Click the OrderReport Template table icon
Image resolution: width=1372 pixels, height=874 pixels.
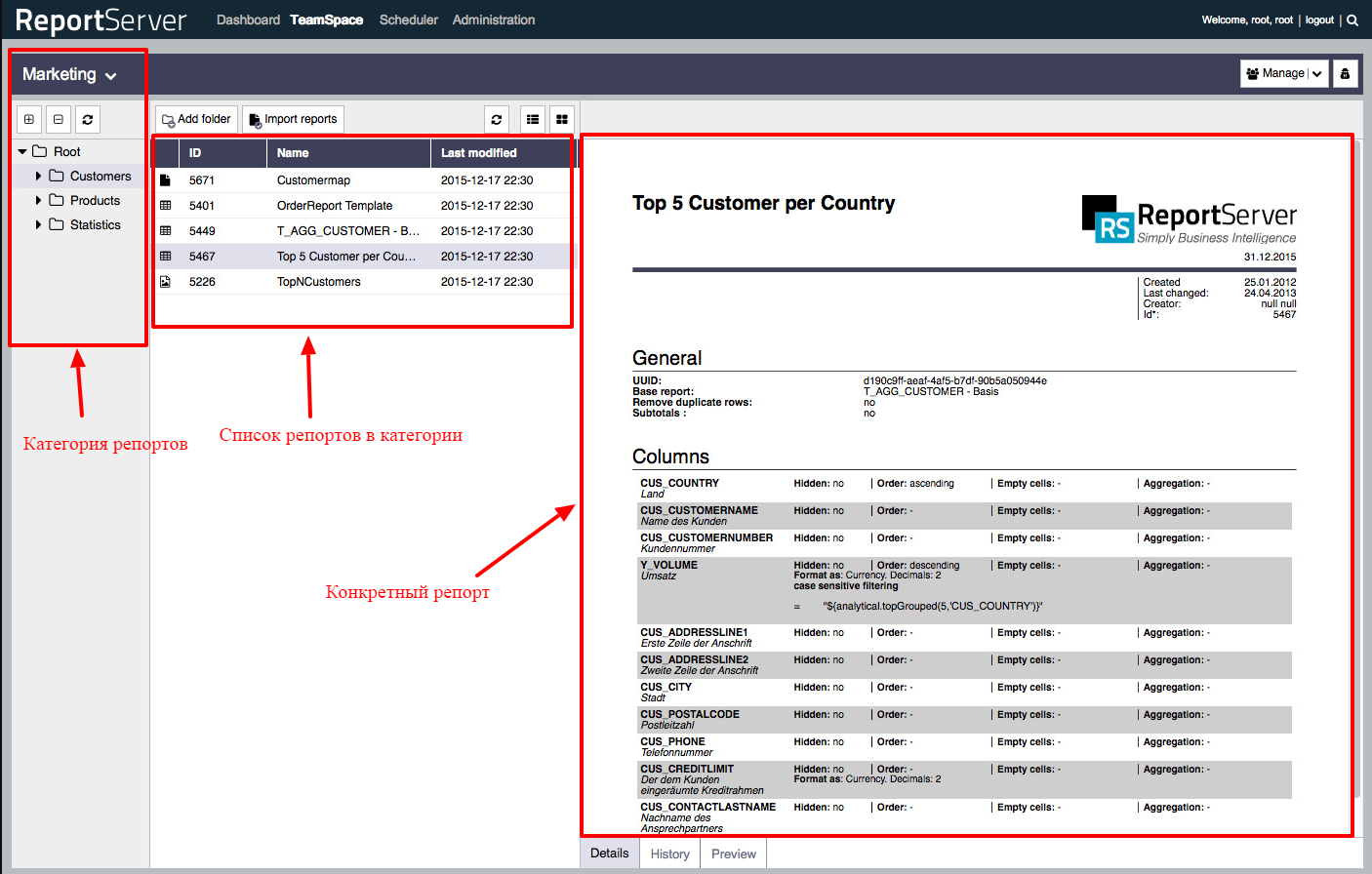[165, 206]
